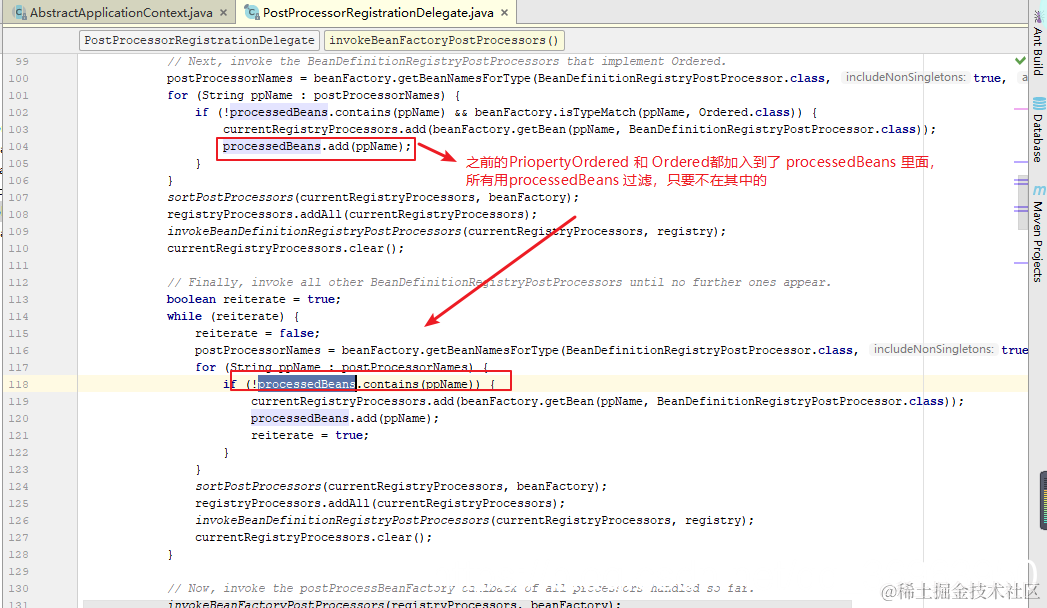Open the Database tool window
The height and width of the screenshot is (608, 1047).
click(1038, 130)
